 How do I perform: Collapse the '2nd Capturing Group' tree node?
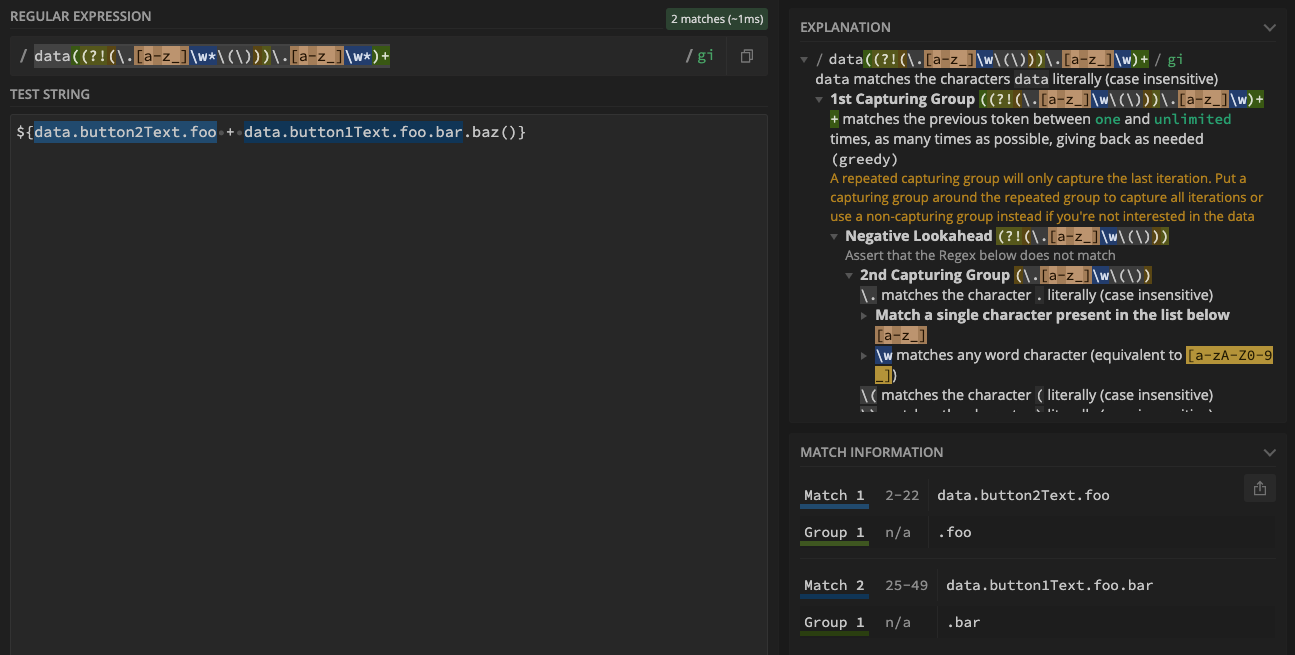point(849,276)
